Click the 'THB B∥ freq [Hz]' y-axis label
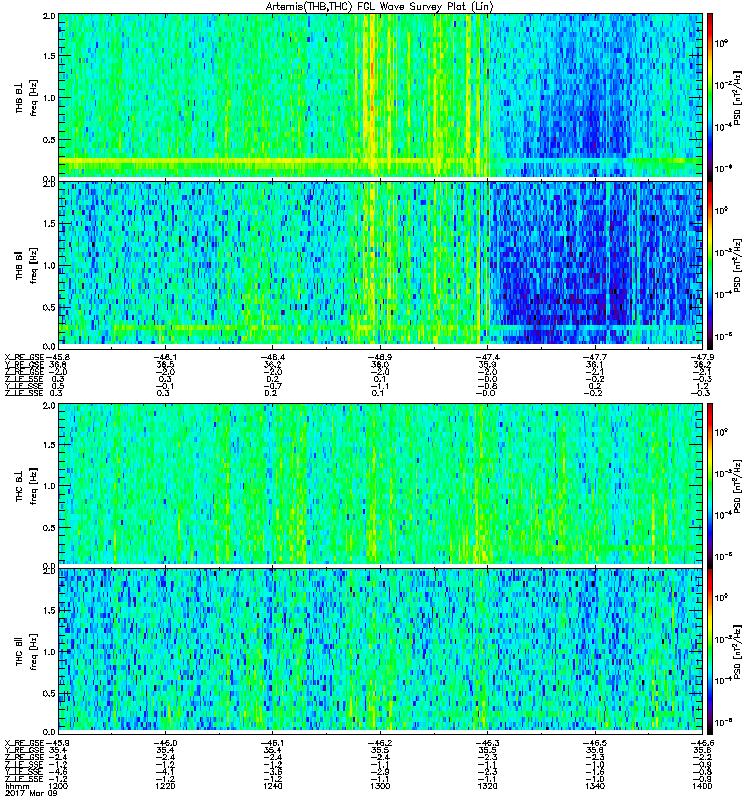 click(26, 265)
